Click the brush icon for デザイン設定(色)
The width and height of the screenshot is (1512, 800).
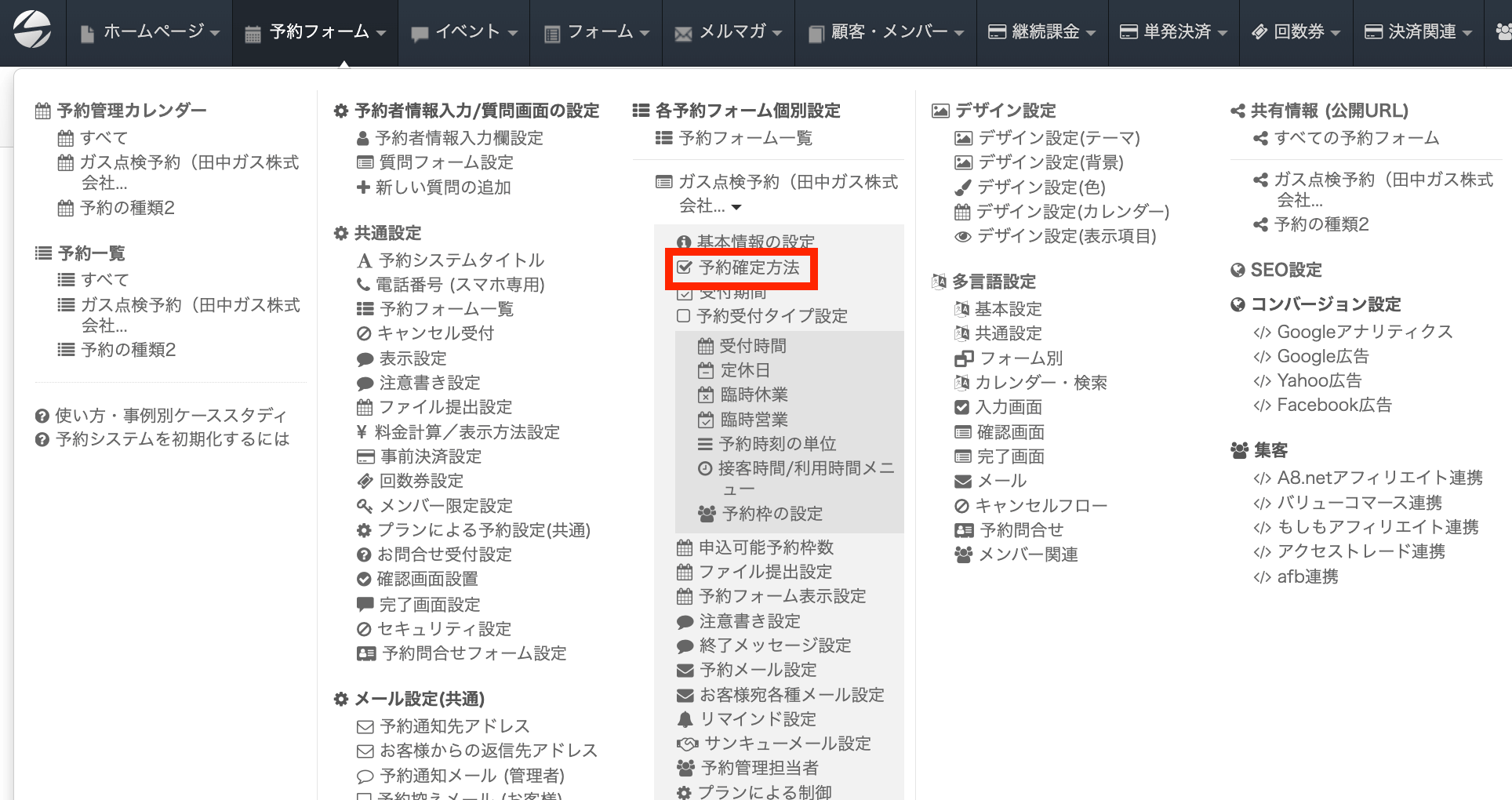962,187
